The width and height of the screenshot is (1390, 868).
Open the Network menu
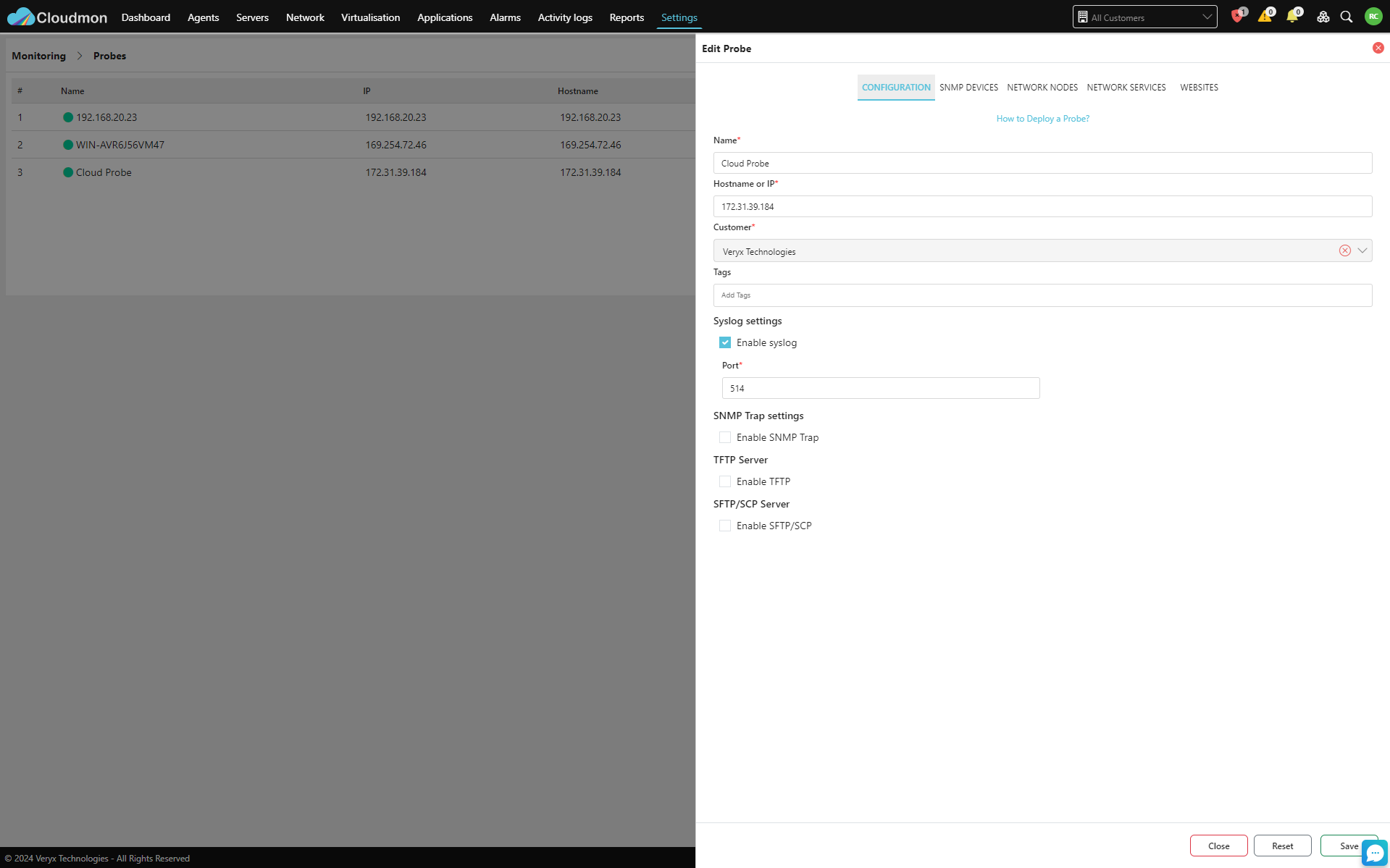click(x=305, y=17)
